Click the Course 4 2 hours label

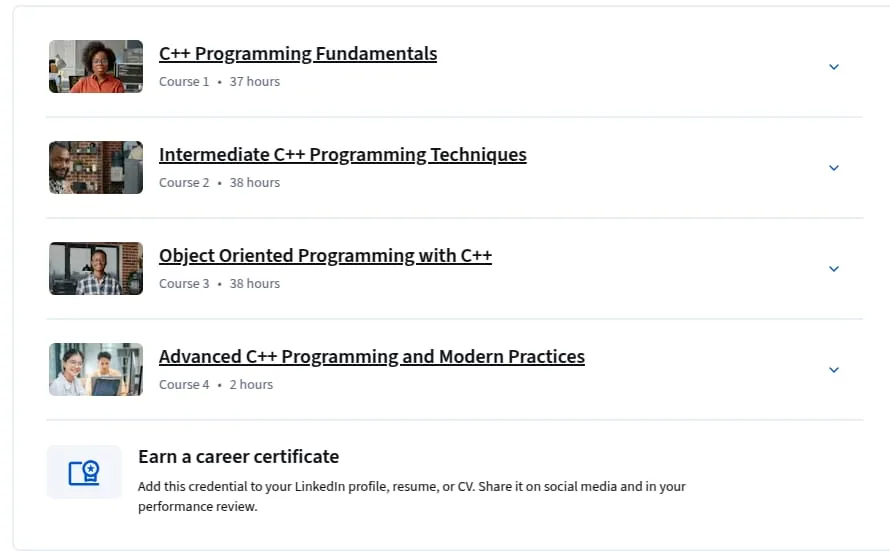pos(216,385)
